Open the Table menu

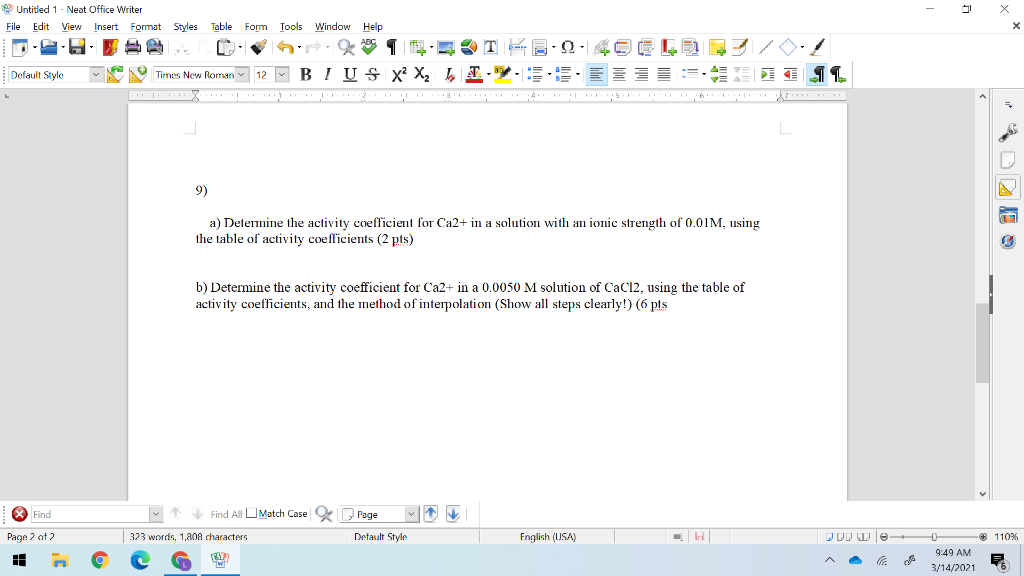coord(221,27)
